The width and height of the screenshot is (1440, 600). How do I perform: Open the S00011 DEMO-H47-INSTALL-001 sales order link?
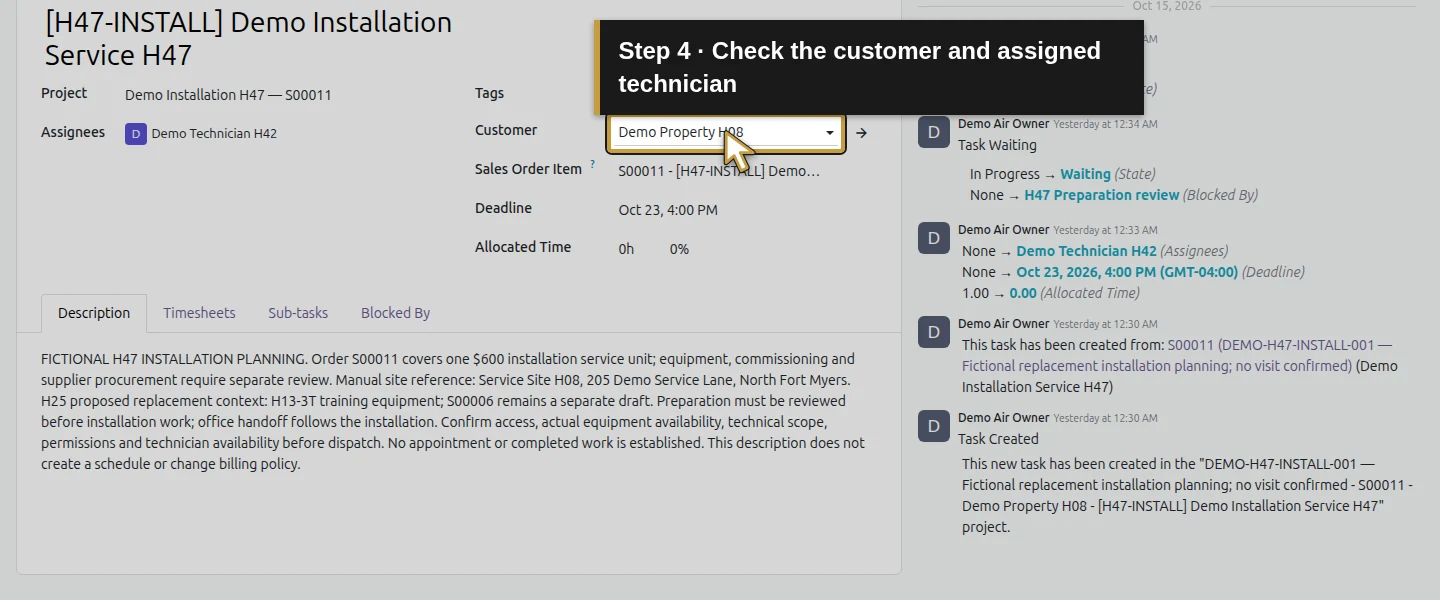point(1177,356)
